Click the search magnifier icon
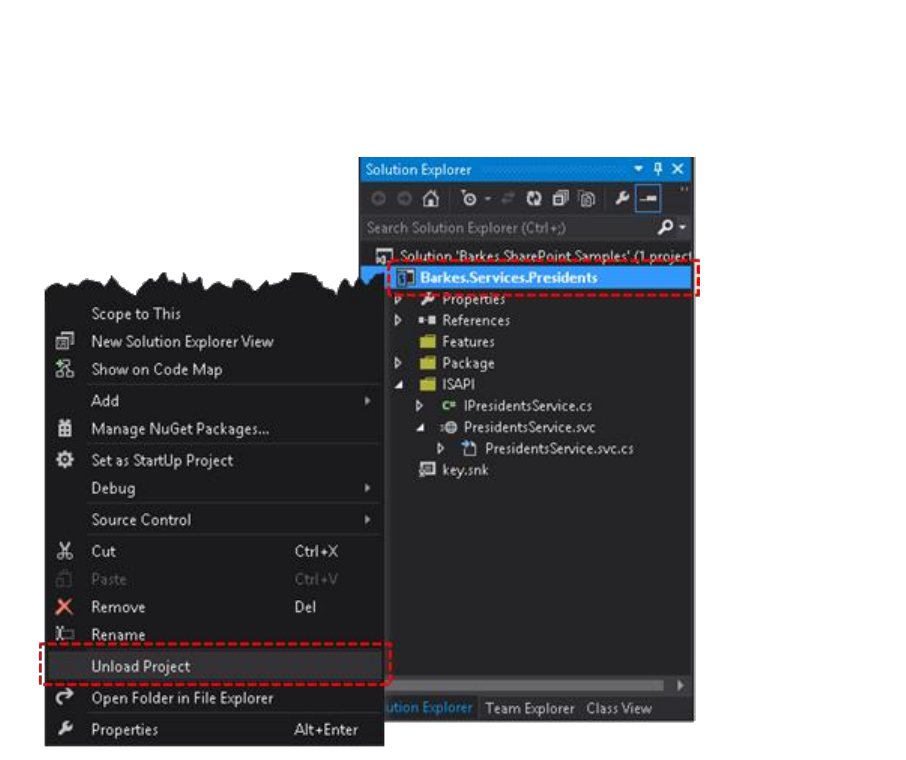The width and height of the screenshot is (906, 760). tap(665, 227)
